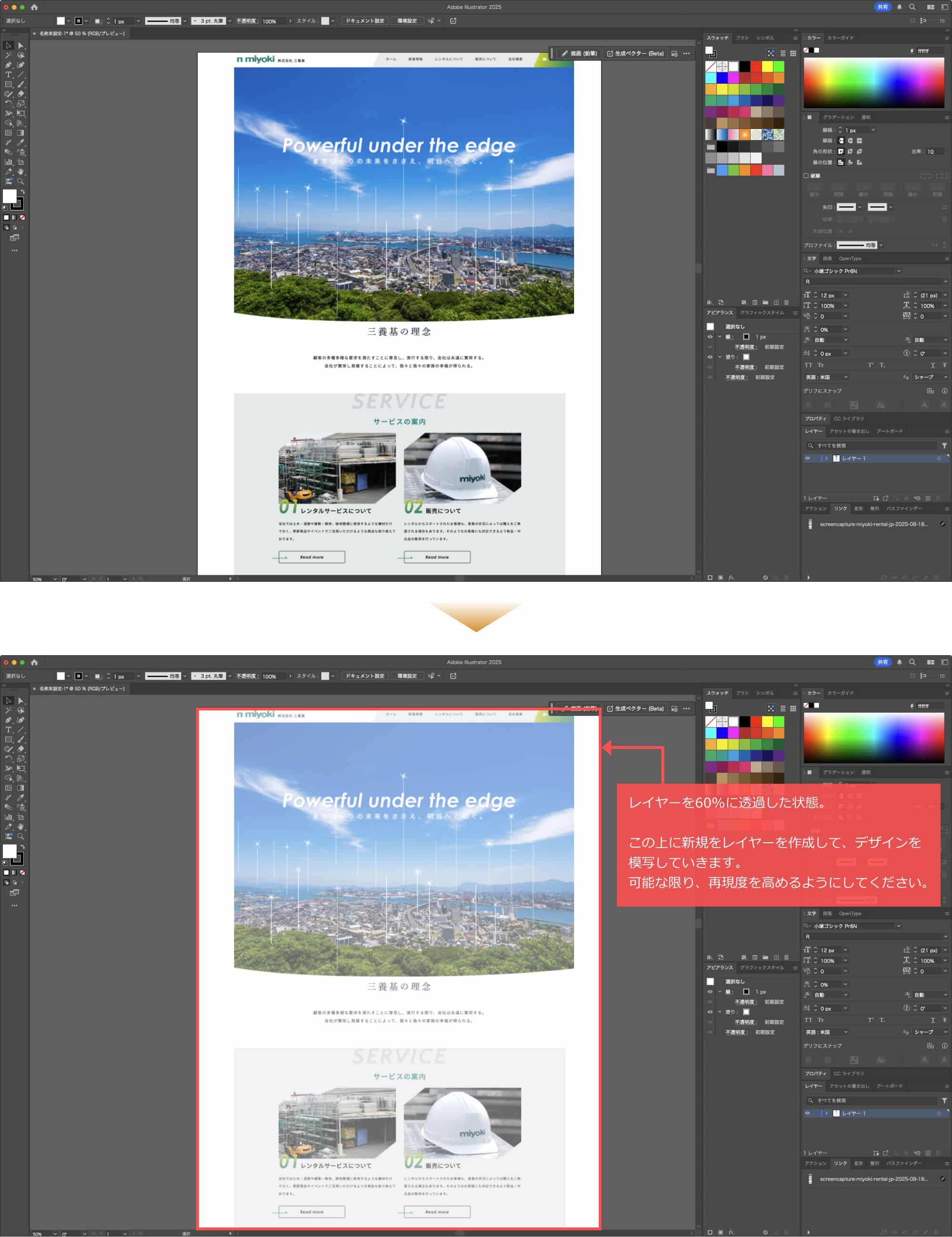Switch to the ブラシ tab in upper window
The image size is (952, 1237).
(x=742, y=38)
